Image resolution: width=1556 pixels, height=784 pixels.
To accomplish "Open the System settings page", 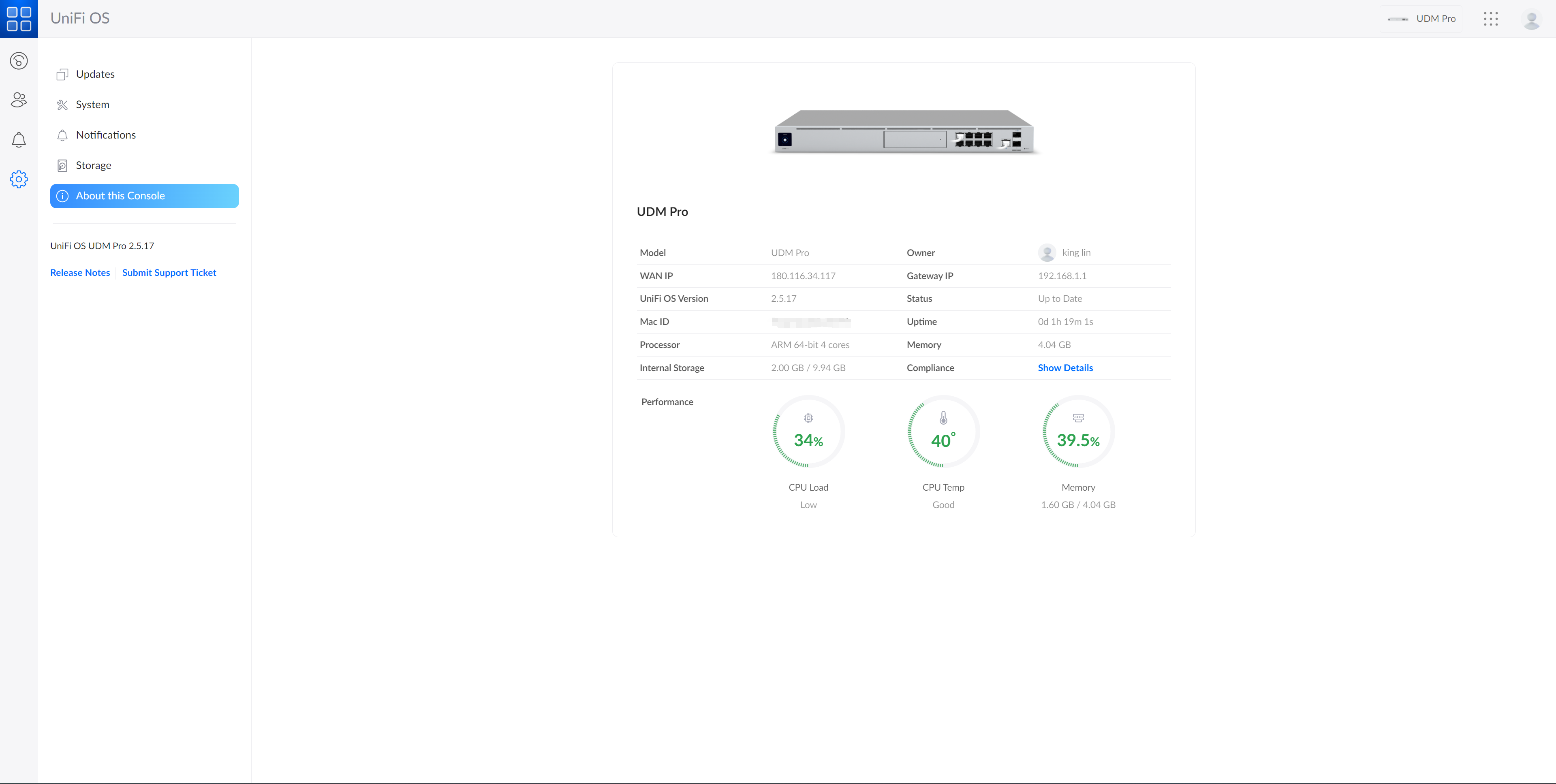I will 144,105.
